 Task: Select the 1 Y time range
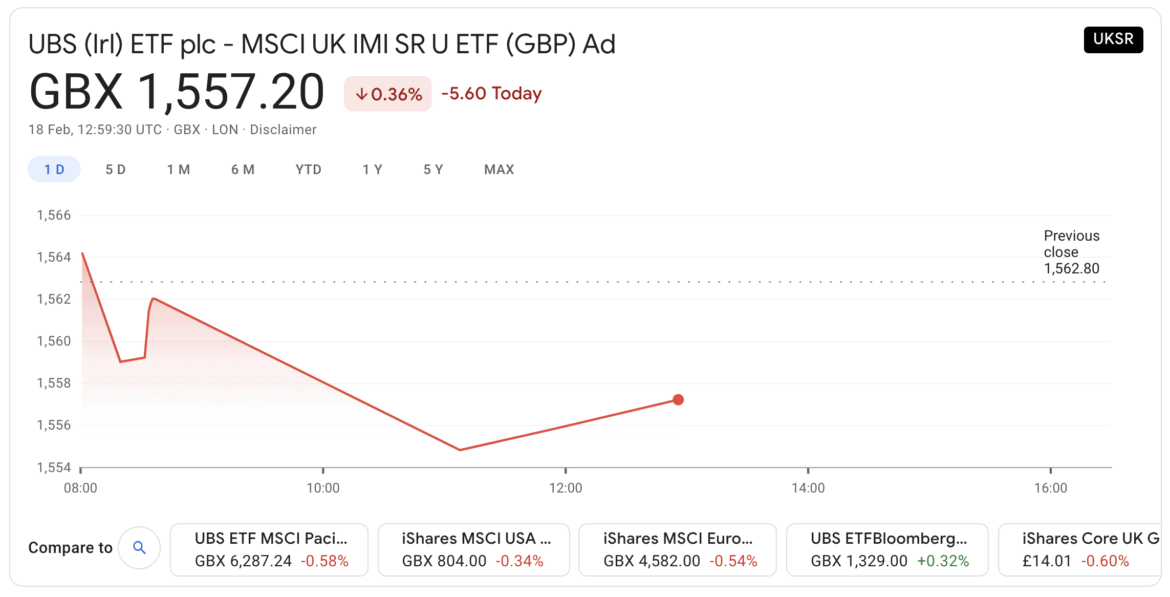coord(371,169)
